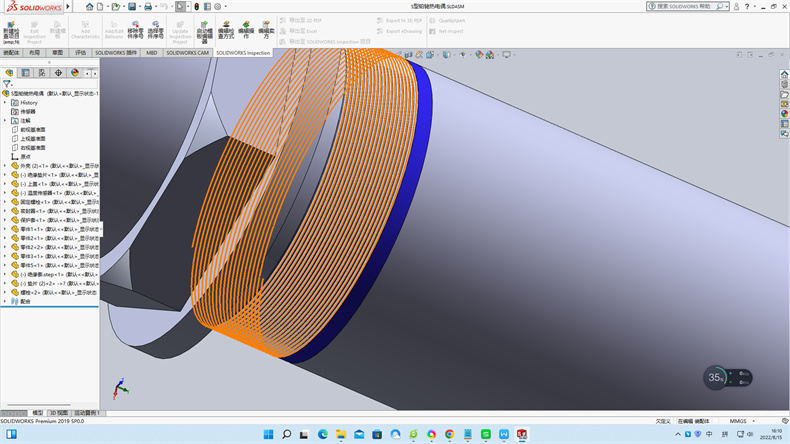
Task: Switch to the MBD ribbon tab
Action: click(151, 52)
